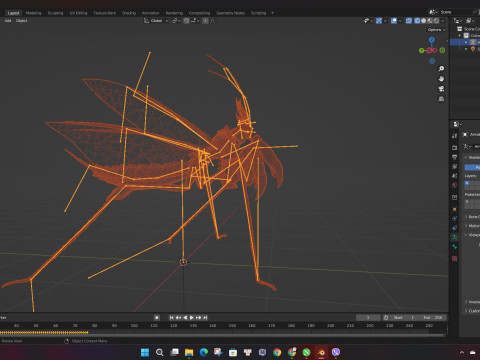Play the animation forward
Screen dimensions: 480x360
tap(192, 318)
